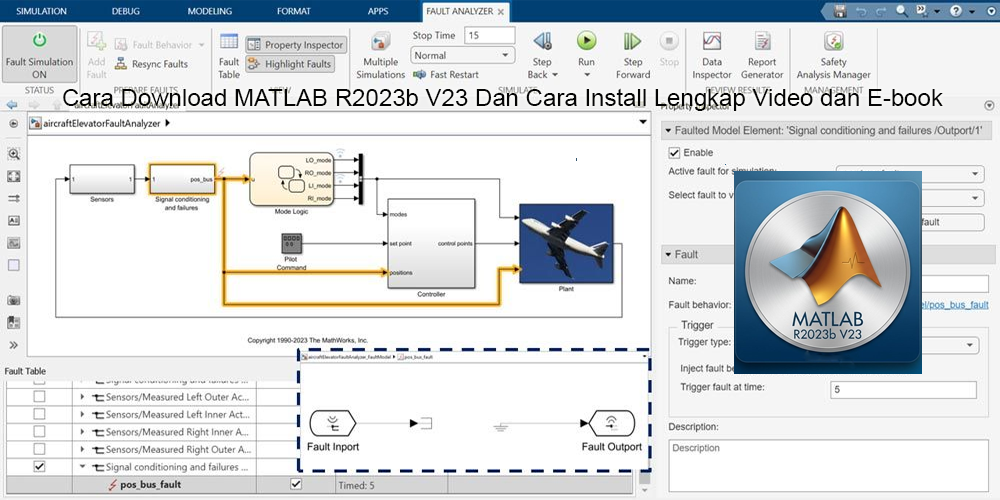1000x500 pixels.
Task: Click the Save icon in quick access toolbar
Action: tap(841, 11)
